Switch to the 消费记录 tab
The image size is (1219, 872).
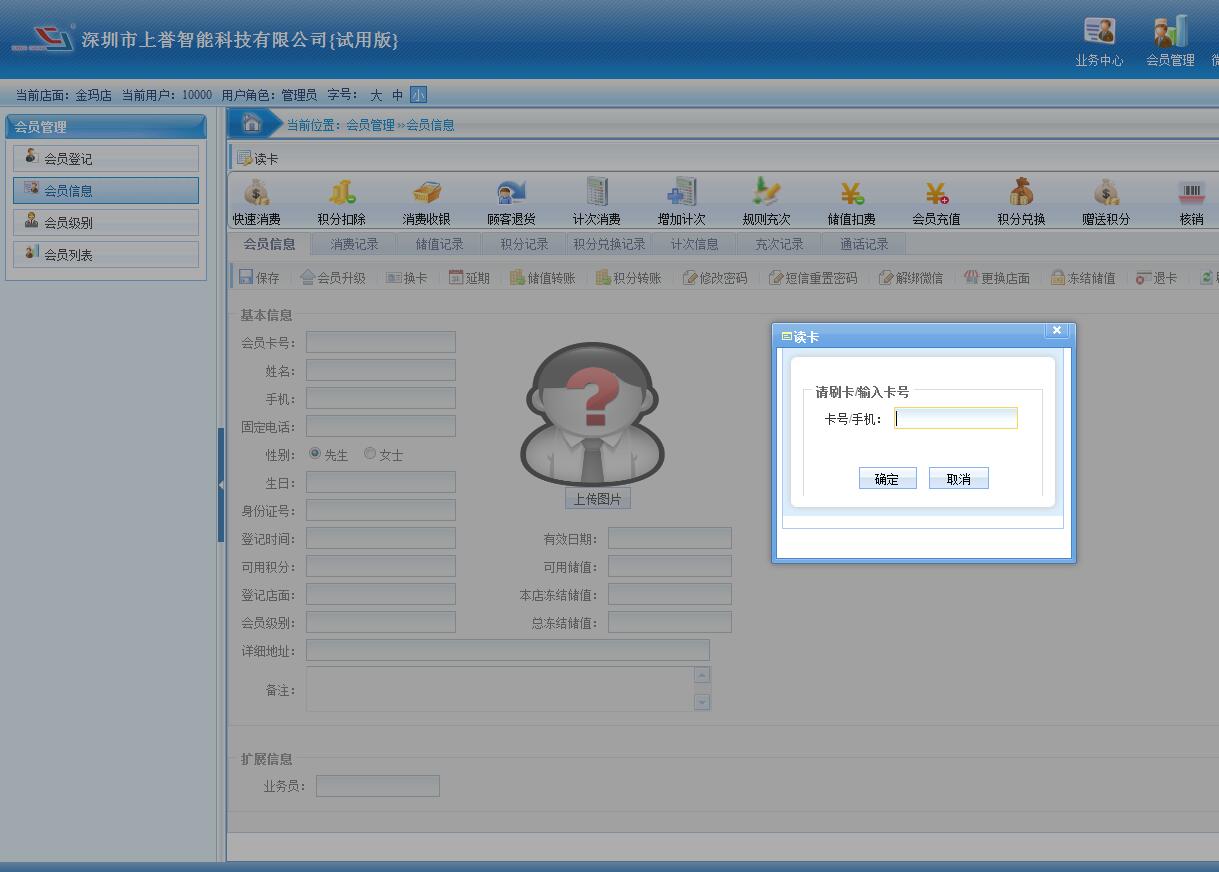[x=354, y=244]
